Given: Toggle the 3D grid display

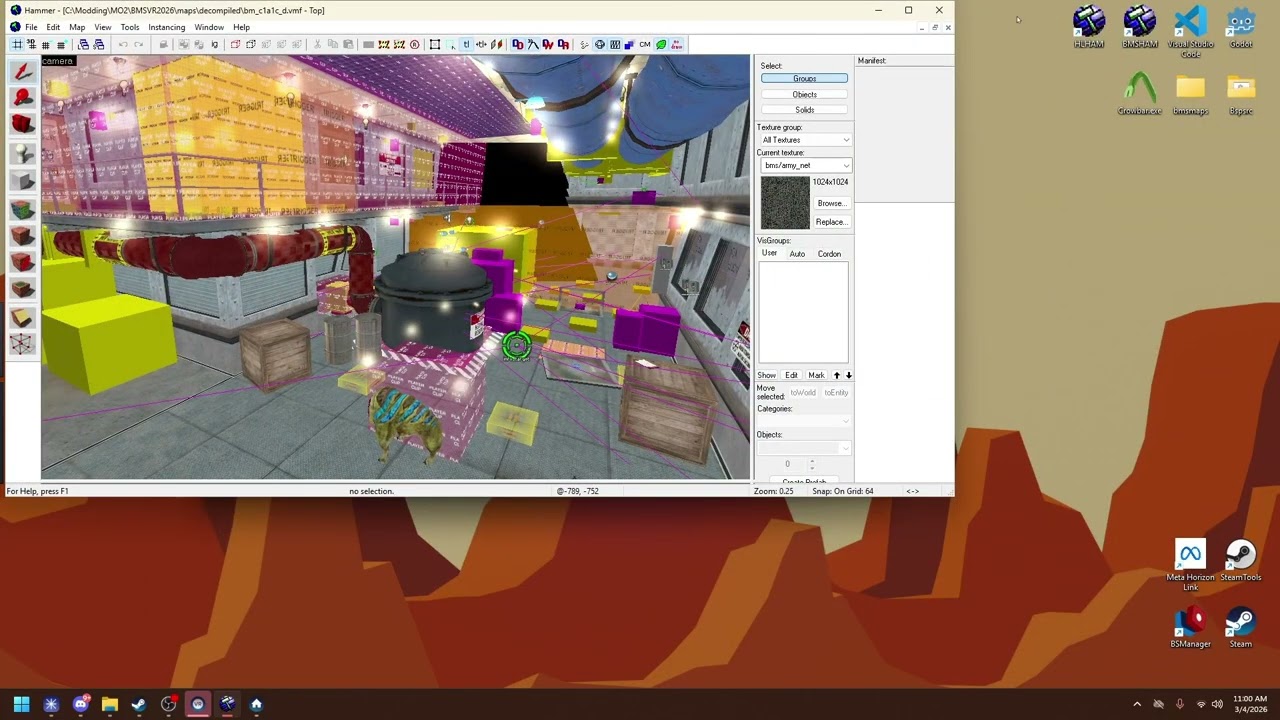Looking at the screenshot, I should (x=31, y=44).
